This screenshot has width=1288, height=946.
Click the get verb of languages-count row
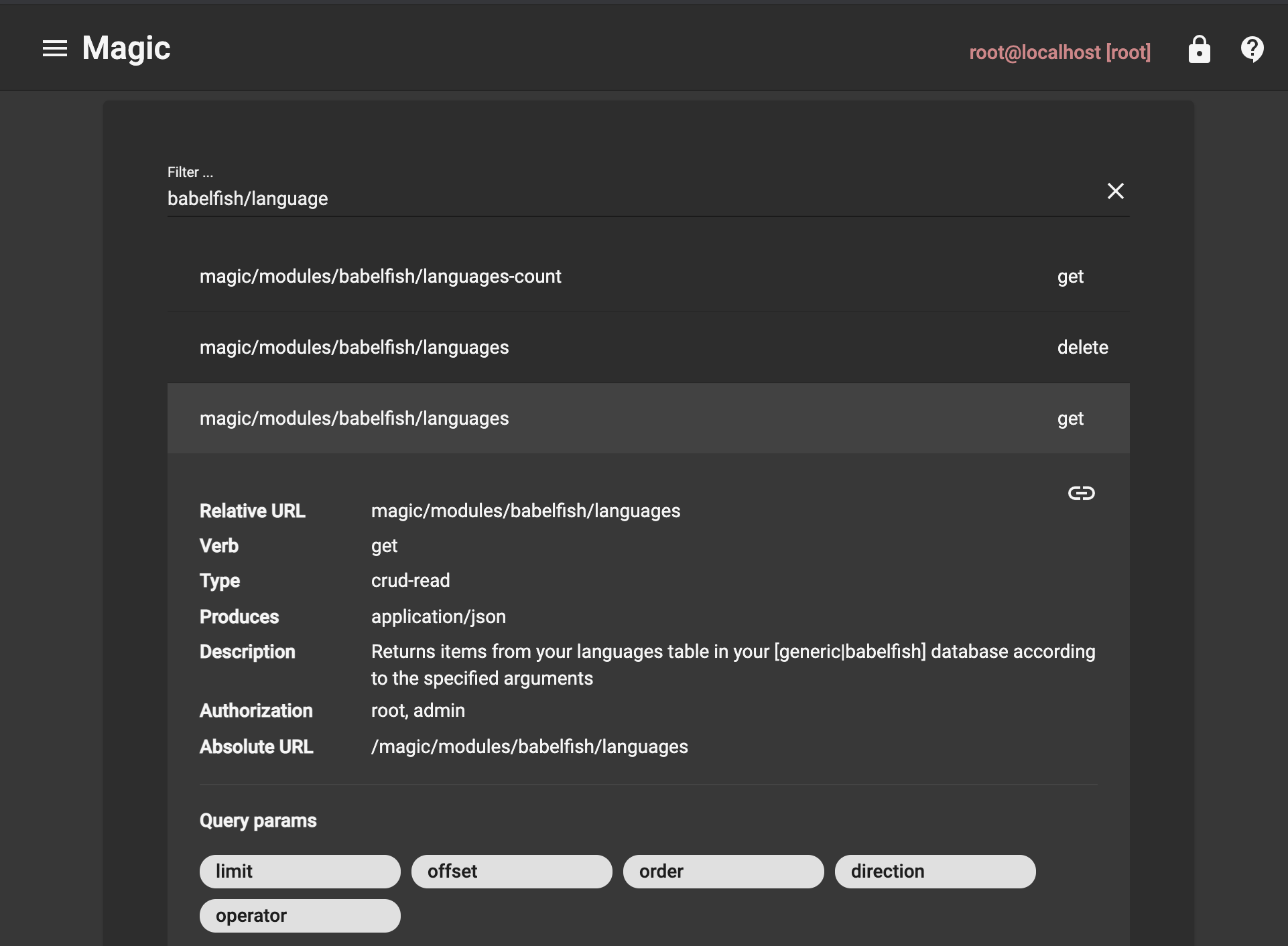coord(1070,277)
